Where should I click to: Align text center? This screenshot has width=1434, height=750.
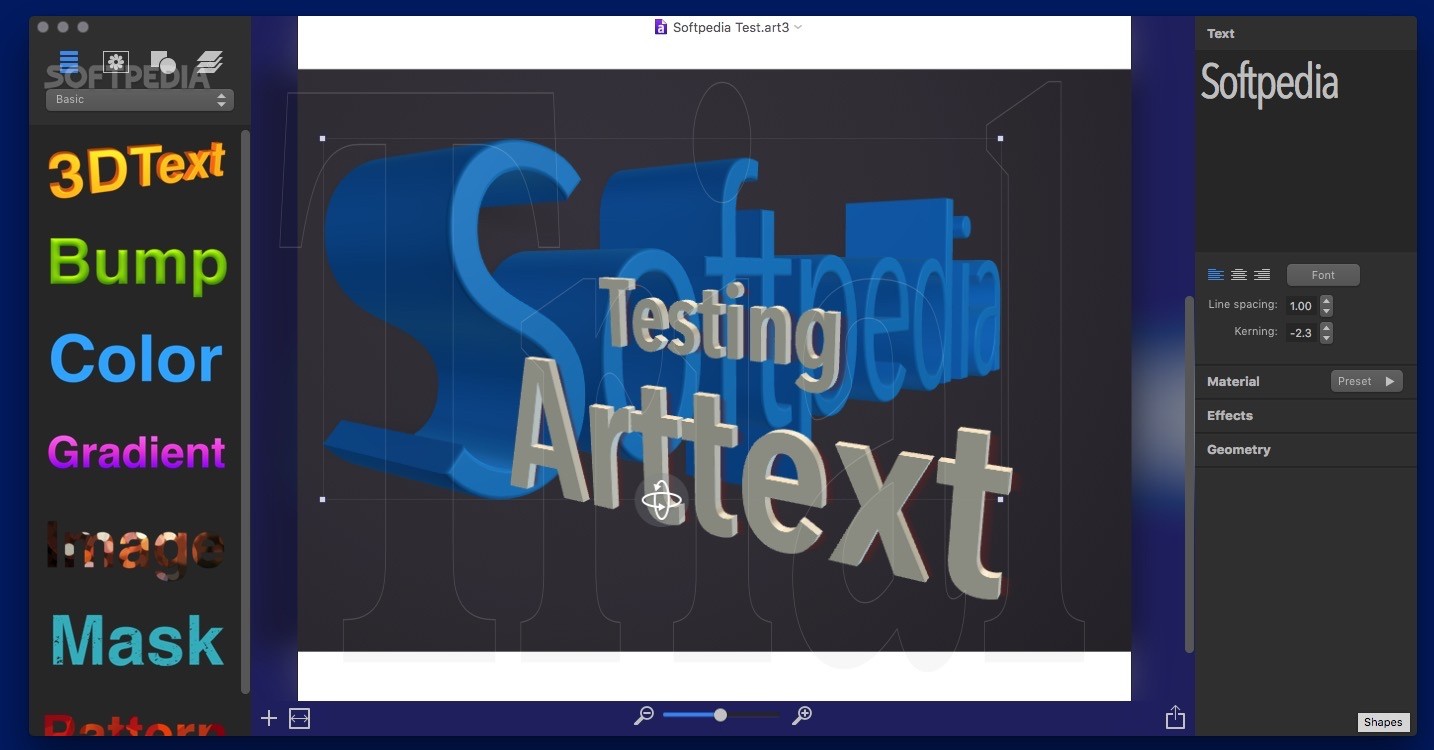pyautogui.click(x=1239, y=275)
